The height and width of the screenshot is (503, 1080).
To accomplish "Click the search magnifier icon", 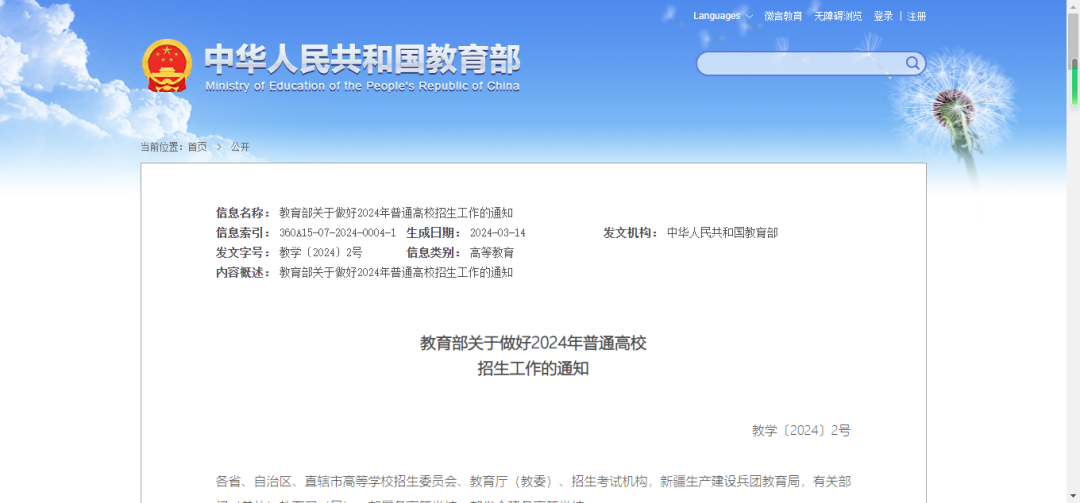I will point(912,63).
